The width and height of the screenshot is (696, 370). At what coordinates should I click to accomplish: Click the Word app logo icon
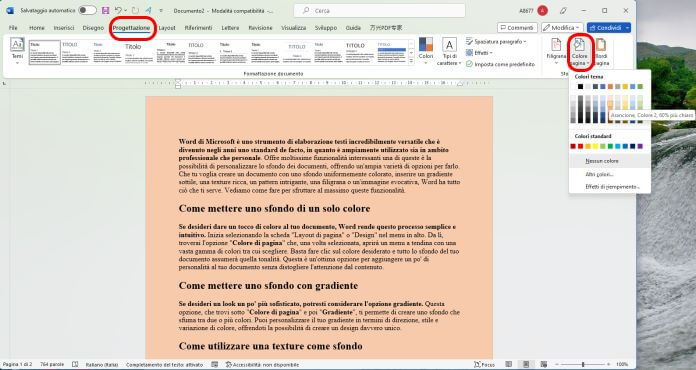pyautogui.click(x=10, y=10)
